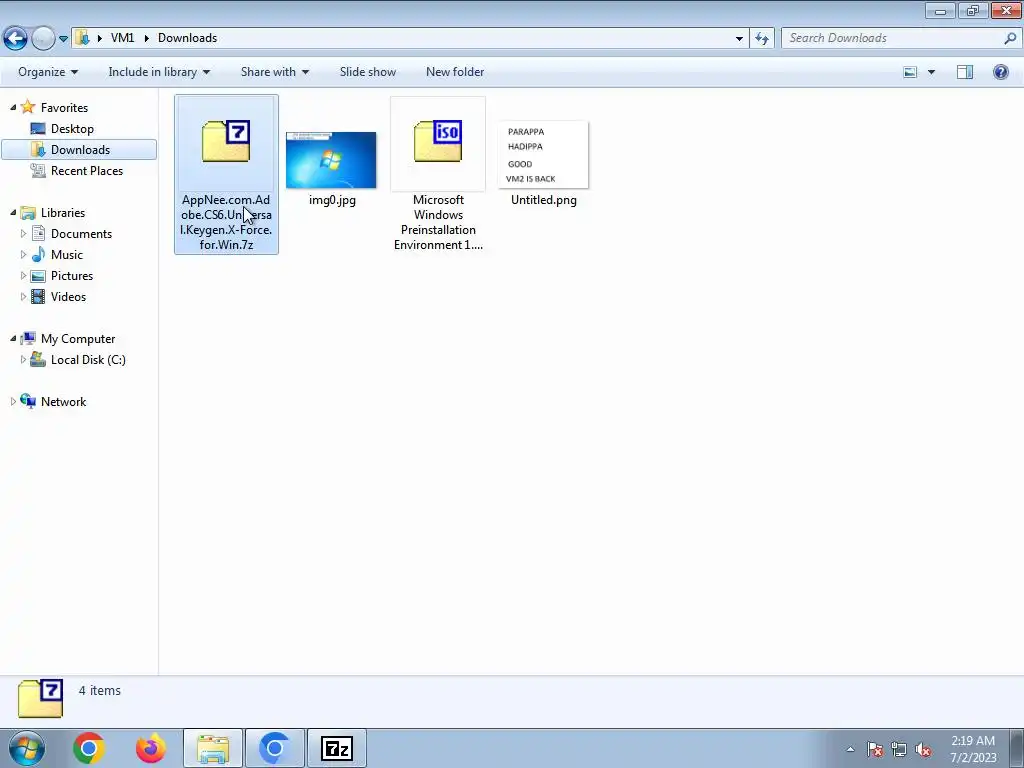Change your view icon button
The height and width of the screenshot is (768, 1024).
pyautogui.click(x=910, y=72)
